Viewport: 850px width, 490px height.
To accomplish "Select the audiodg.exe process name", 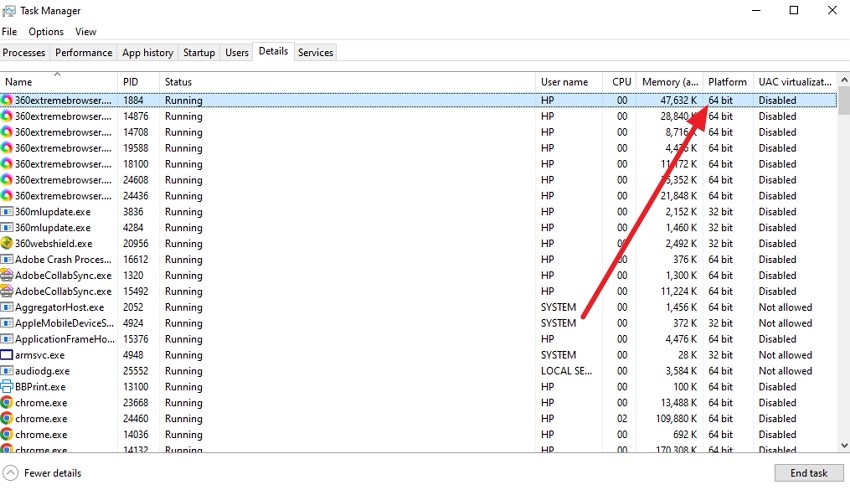I will (42, 371).
